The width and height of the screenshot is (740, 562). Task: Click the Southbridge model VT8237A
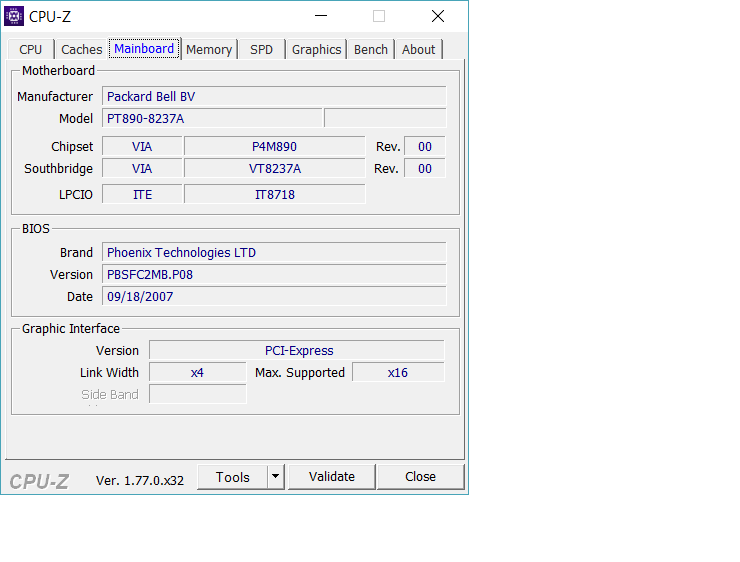pyautogui.click(x=275, y=168)
